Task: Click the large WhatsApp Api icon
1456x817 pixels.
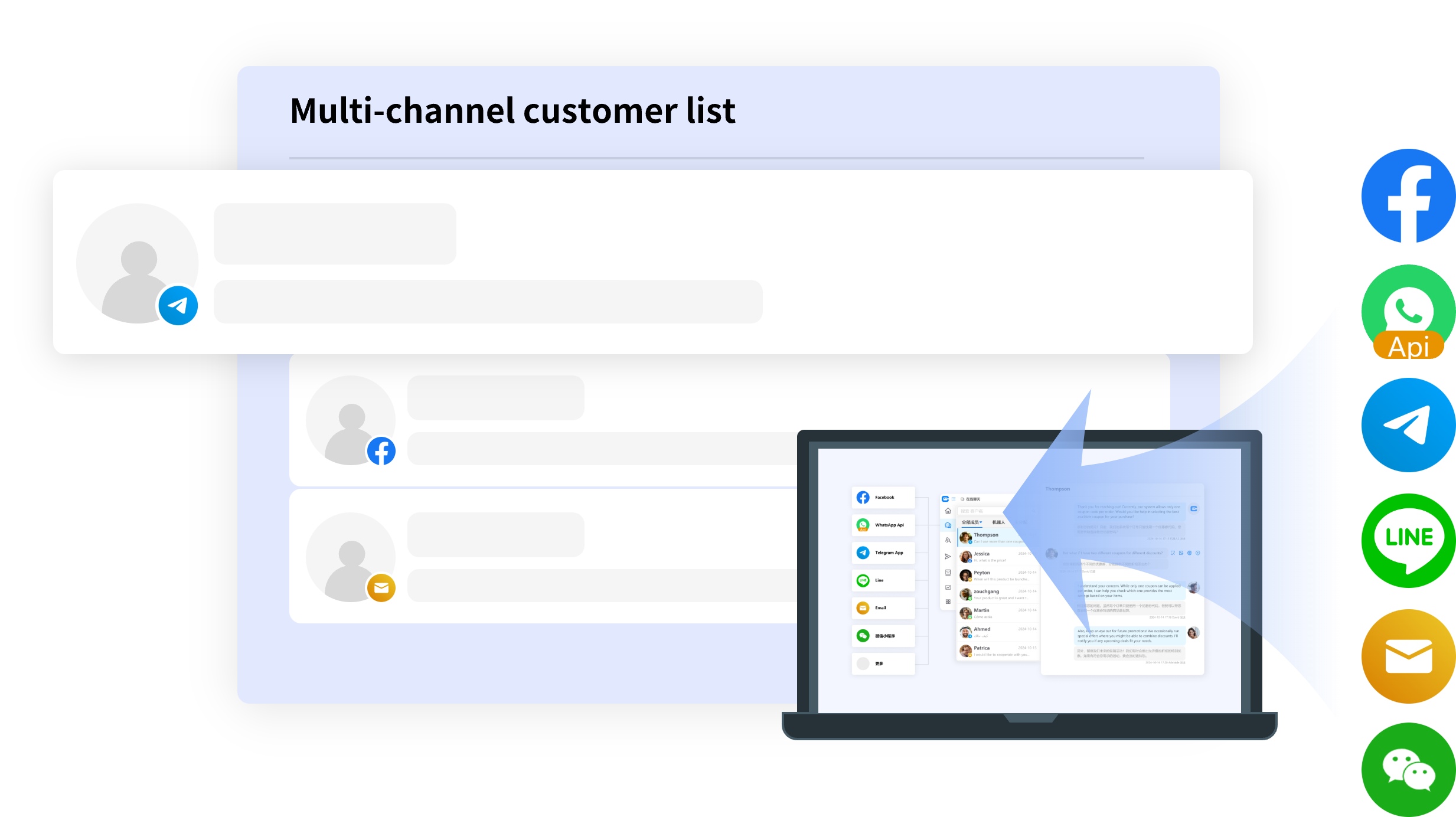Action: pyautogui.click(x=1408, y=312)
